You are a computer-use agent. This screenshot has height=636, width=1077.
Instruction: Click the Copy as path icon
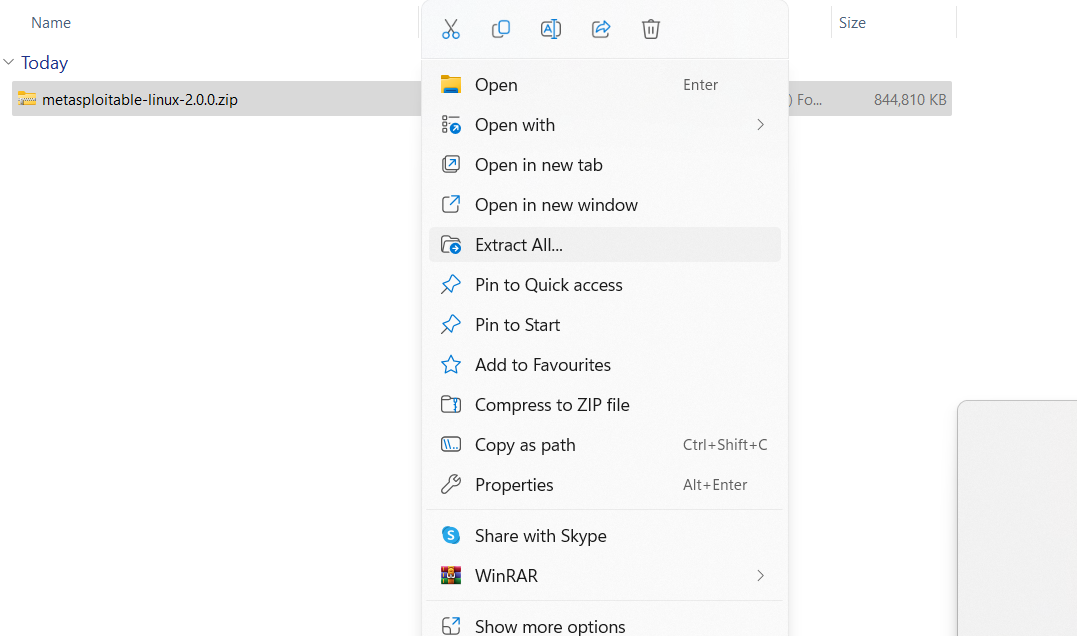click(x=451, y=444)
